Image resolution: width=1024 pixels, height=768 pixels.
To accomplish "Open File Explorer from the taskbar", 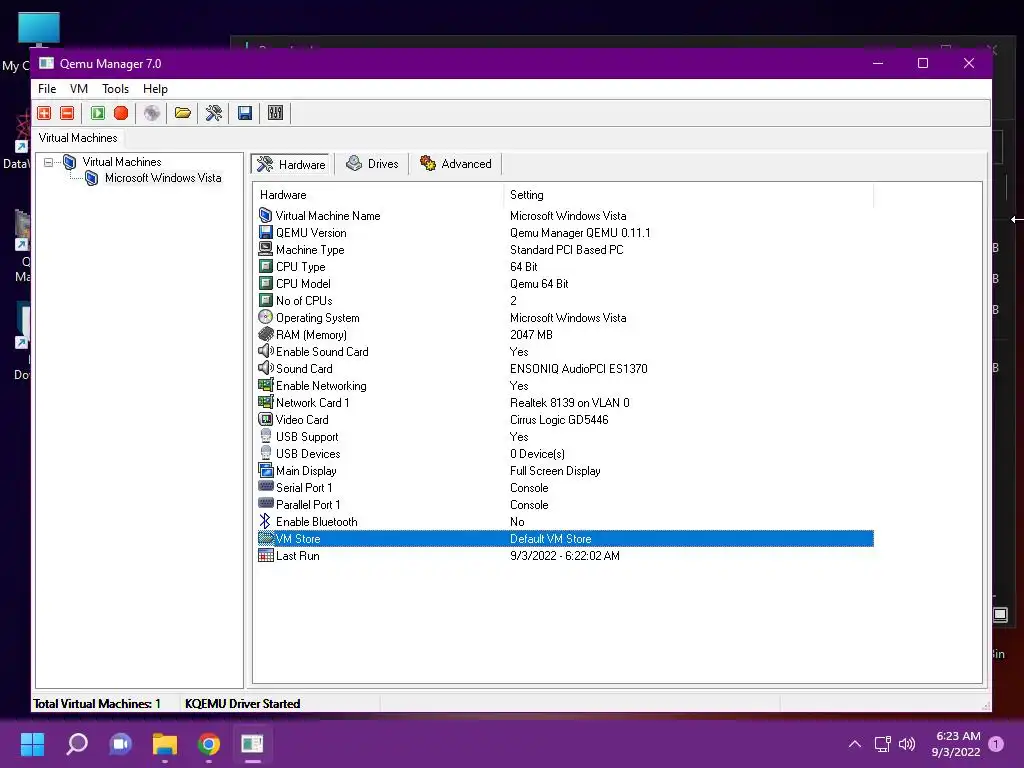I will point(165,744).
